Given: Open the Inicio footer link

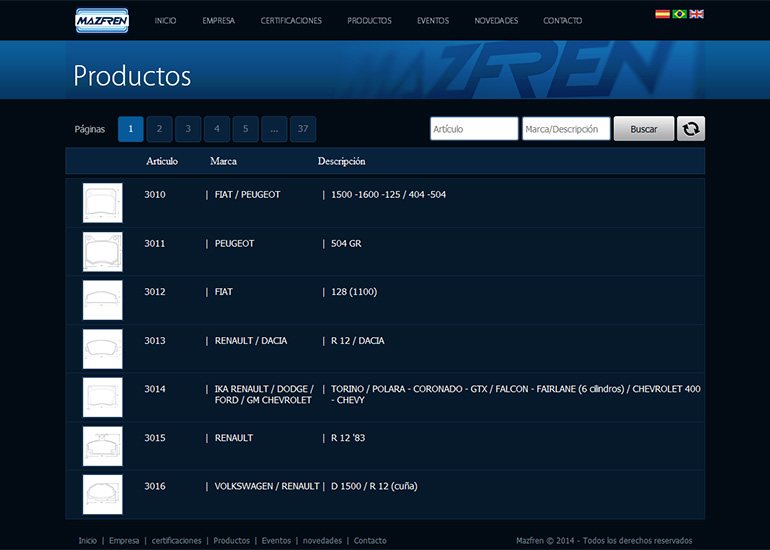Looking at the screenshot, I should coord(88,540).
